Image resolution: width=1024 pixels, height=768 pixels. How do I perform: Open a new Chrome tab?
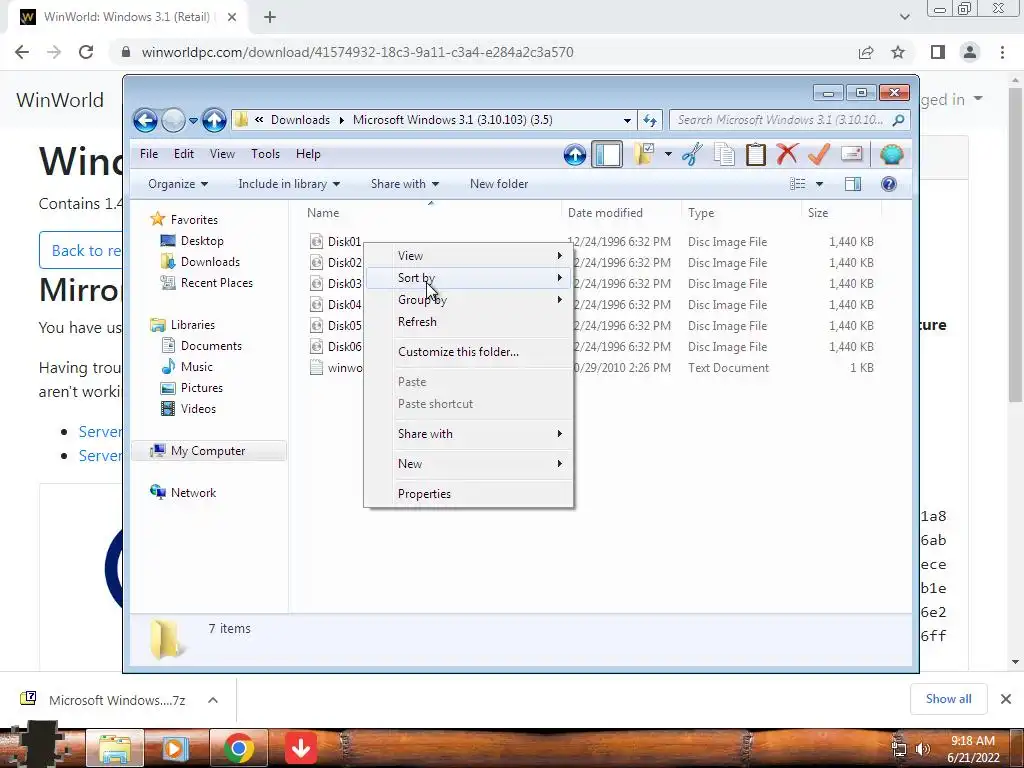point(270,17)
